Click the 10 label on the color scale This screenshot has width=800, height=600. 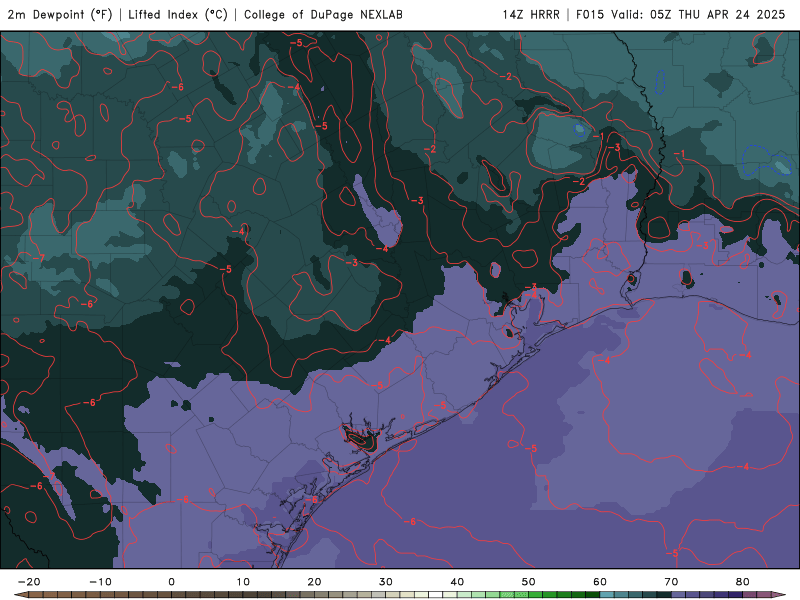243,582
